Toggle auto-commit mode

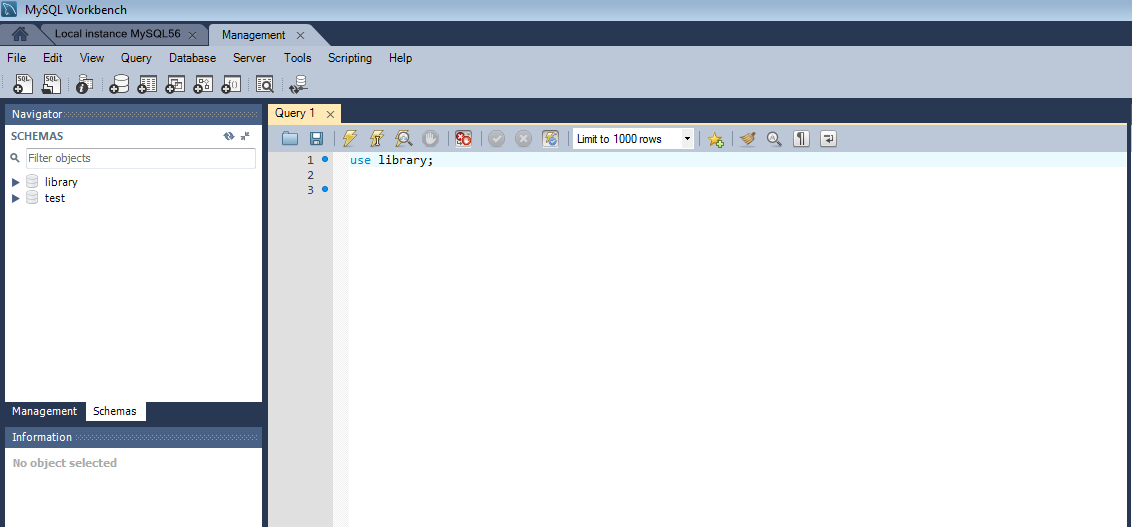550,139
